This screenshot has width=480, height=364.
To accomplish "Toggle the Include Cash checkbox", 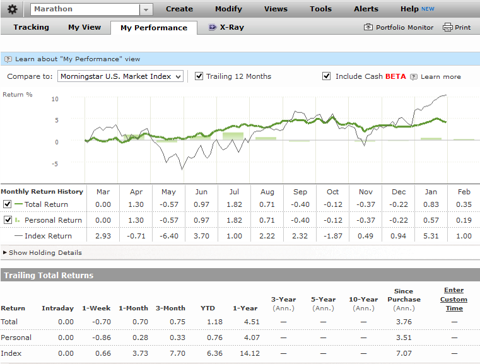I will point(327,76).
